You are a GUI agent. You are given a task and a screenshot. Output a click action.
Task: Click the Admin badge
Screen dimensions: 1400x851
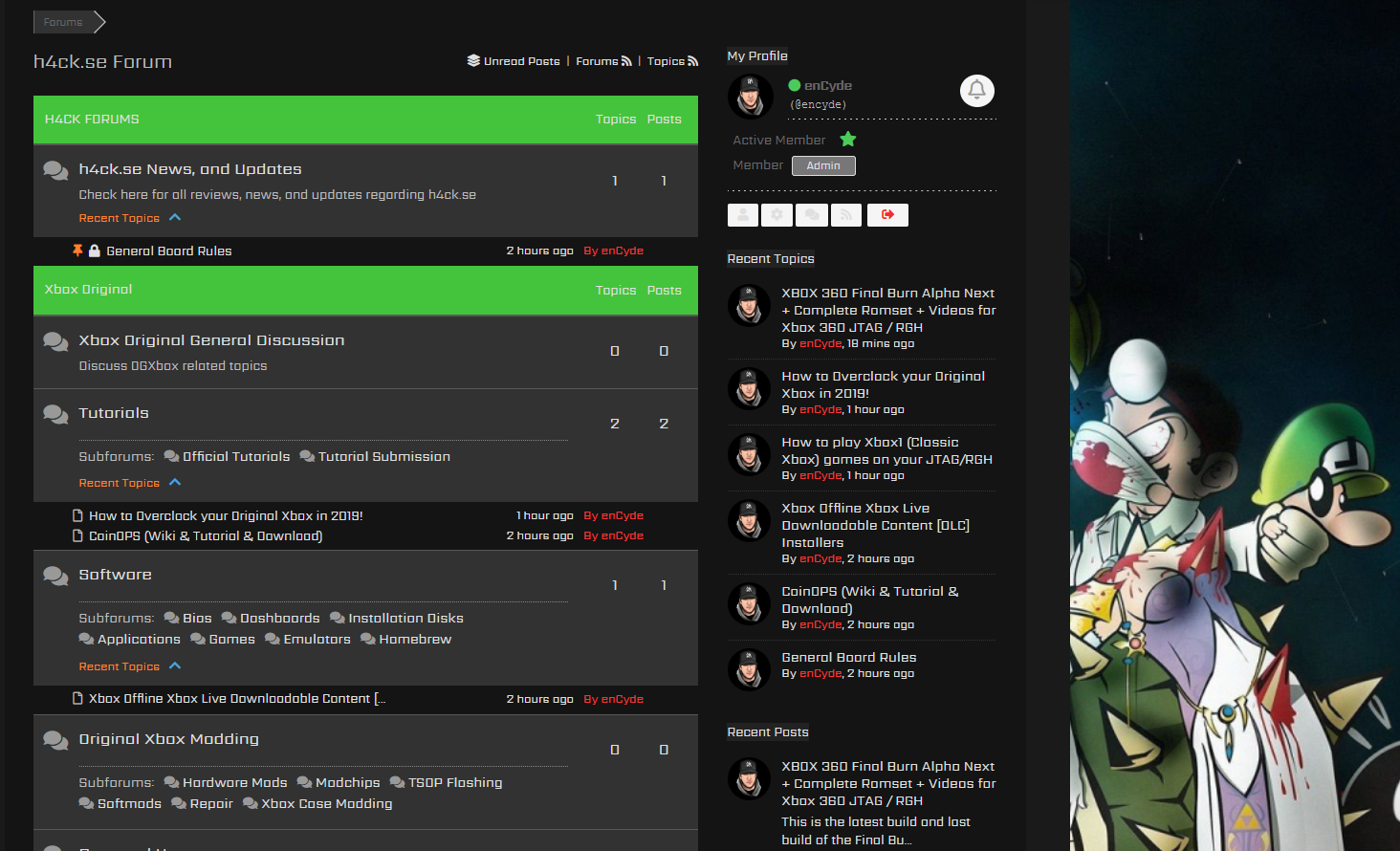point(823,165)
